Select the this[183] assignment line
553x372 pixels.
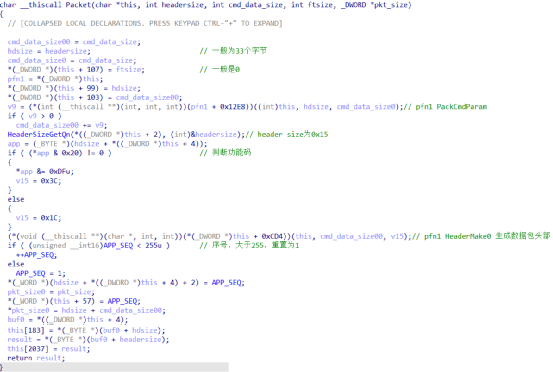point(86,330)
